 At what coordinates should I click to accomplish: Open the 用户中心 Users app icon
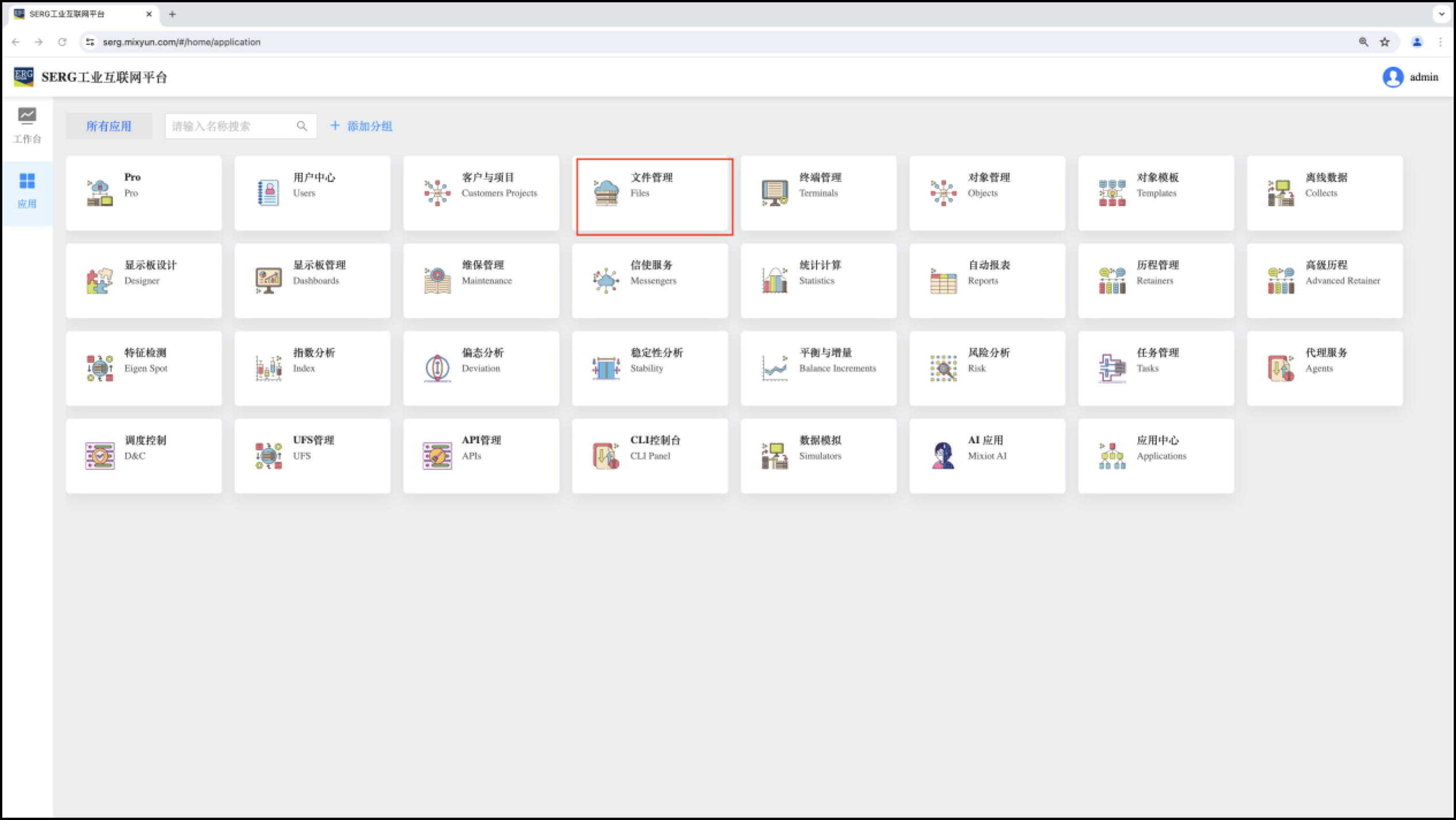268,193
